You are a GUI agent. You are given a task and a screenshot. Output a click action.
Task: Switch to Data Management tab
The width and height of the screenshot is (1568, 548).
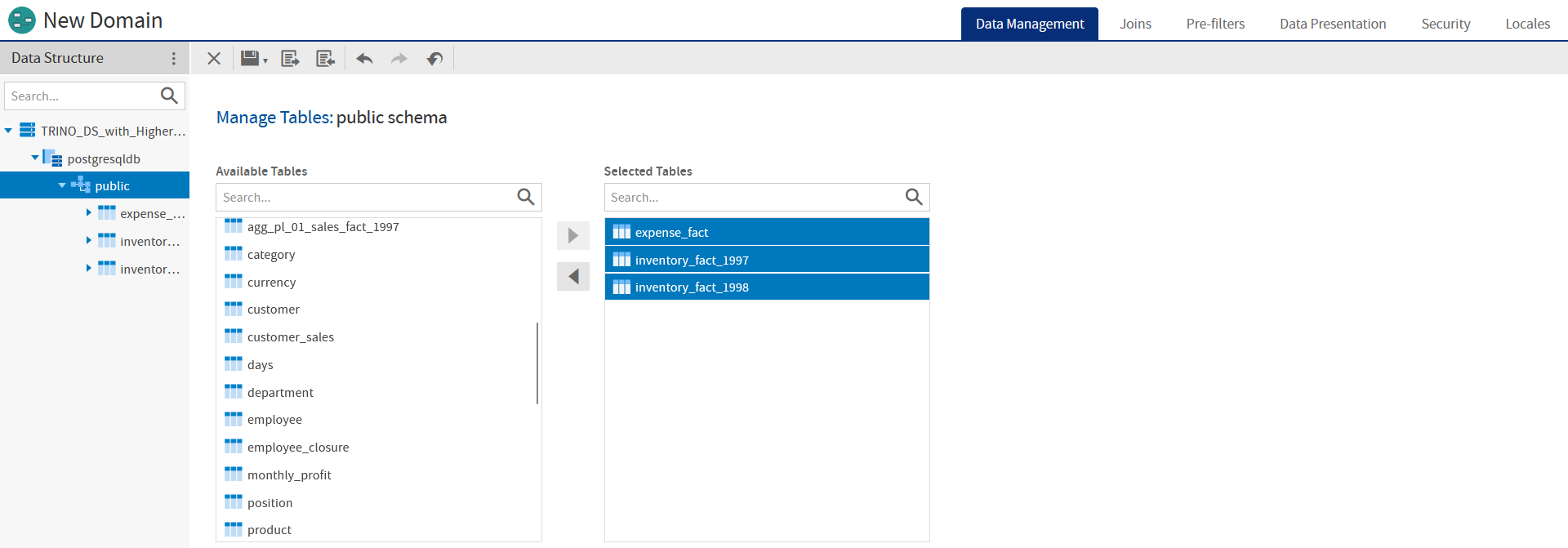click(1030, 24)
